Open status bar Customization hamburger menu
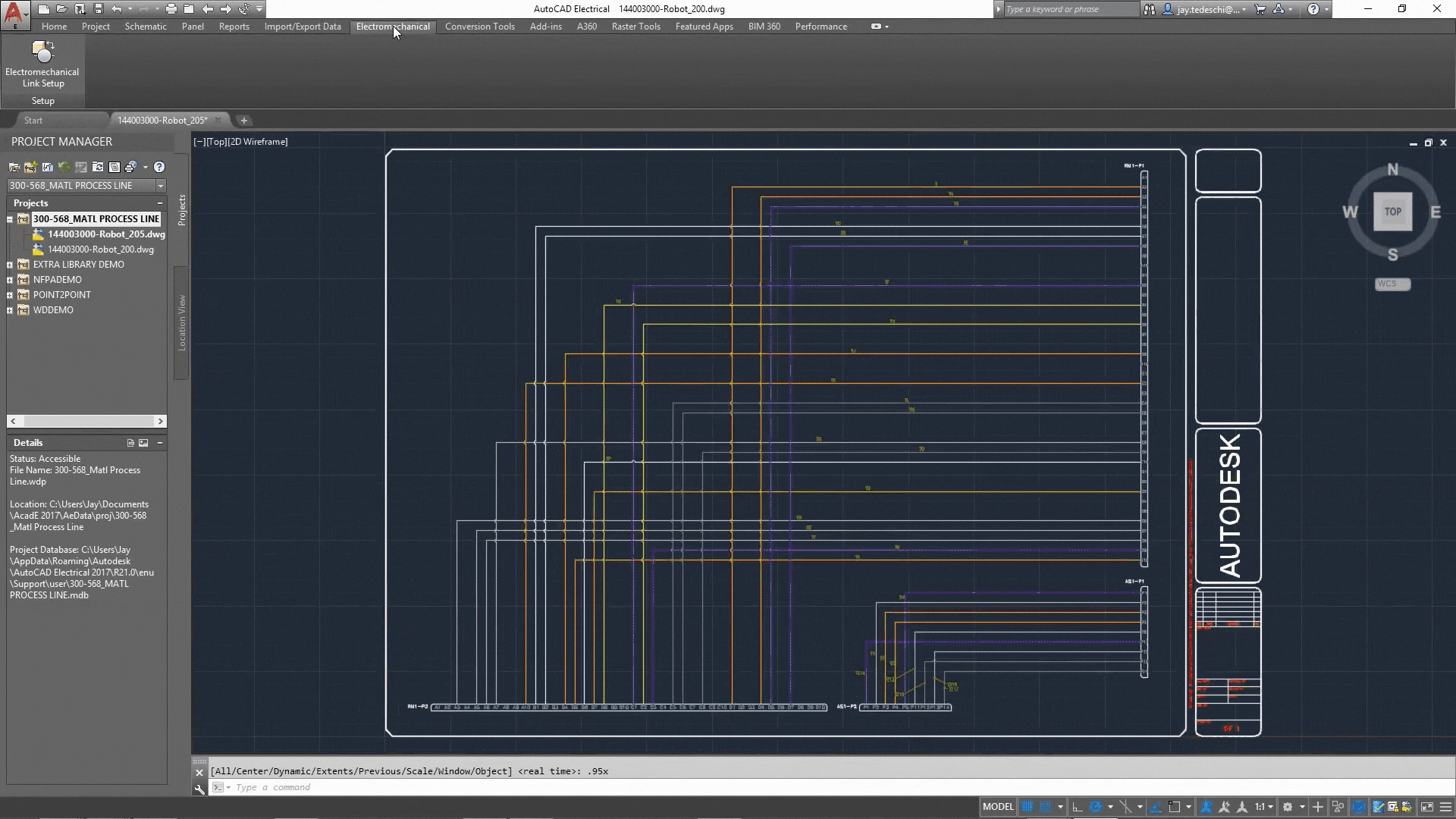Screen dimensions: 1456x819 tap(1445, 807)
